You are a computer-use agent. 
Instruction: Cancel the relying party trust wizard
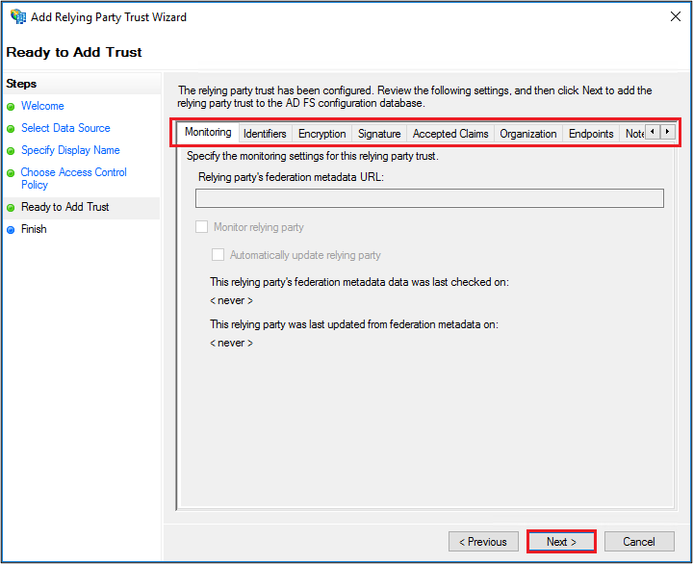[x=639, y=542]
